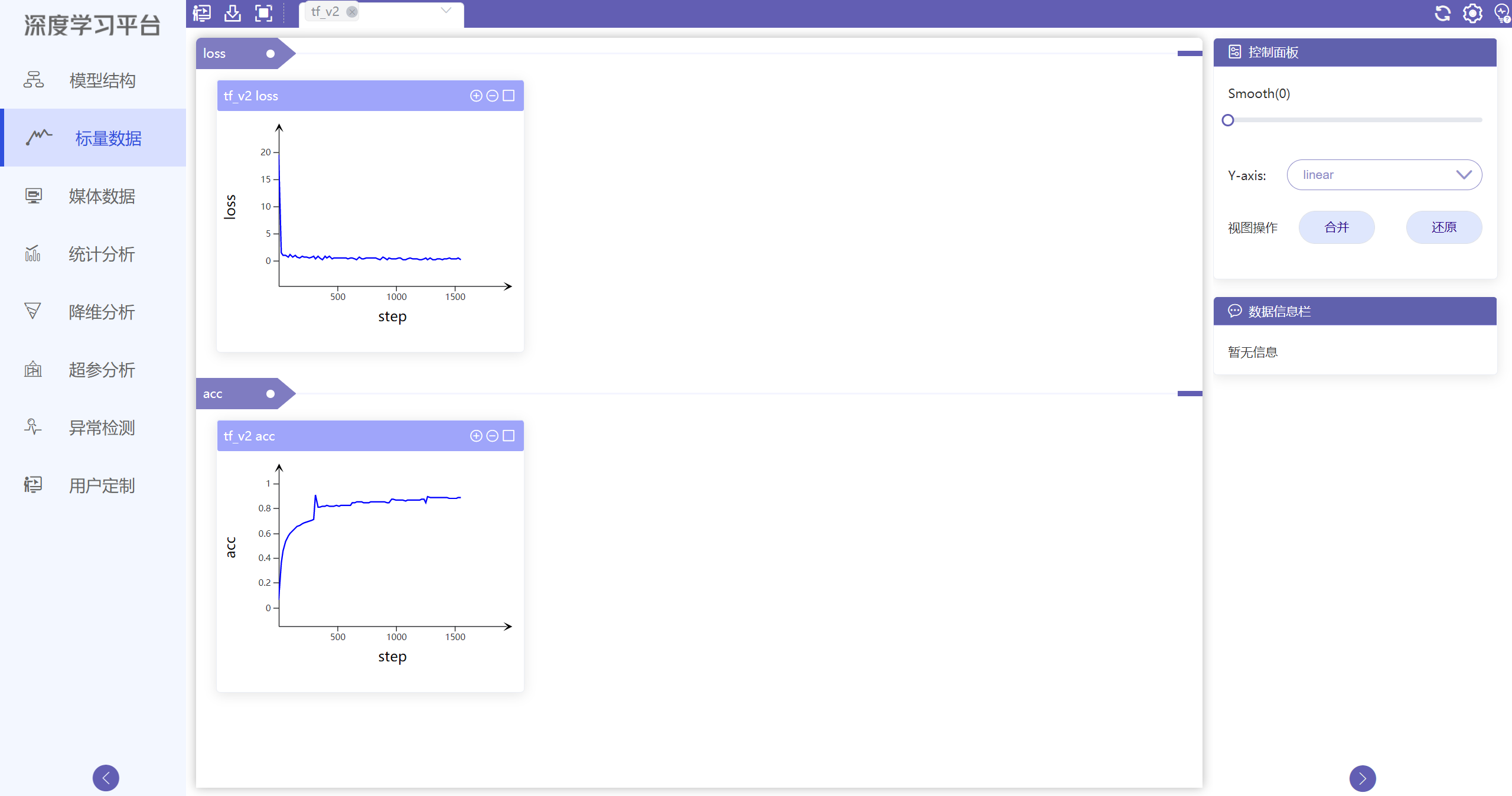Open the 媒体数据 section

pyautogui.click(x=93, y=196)
